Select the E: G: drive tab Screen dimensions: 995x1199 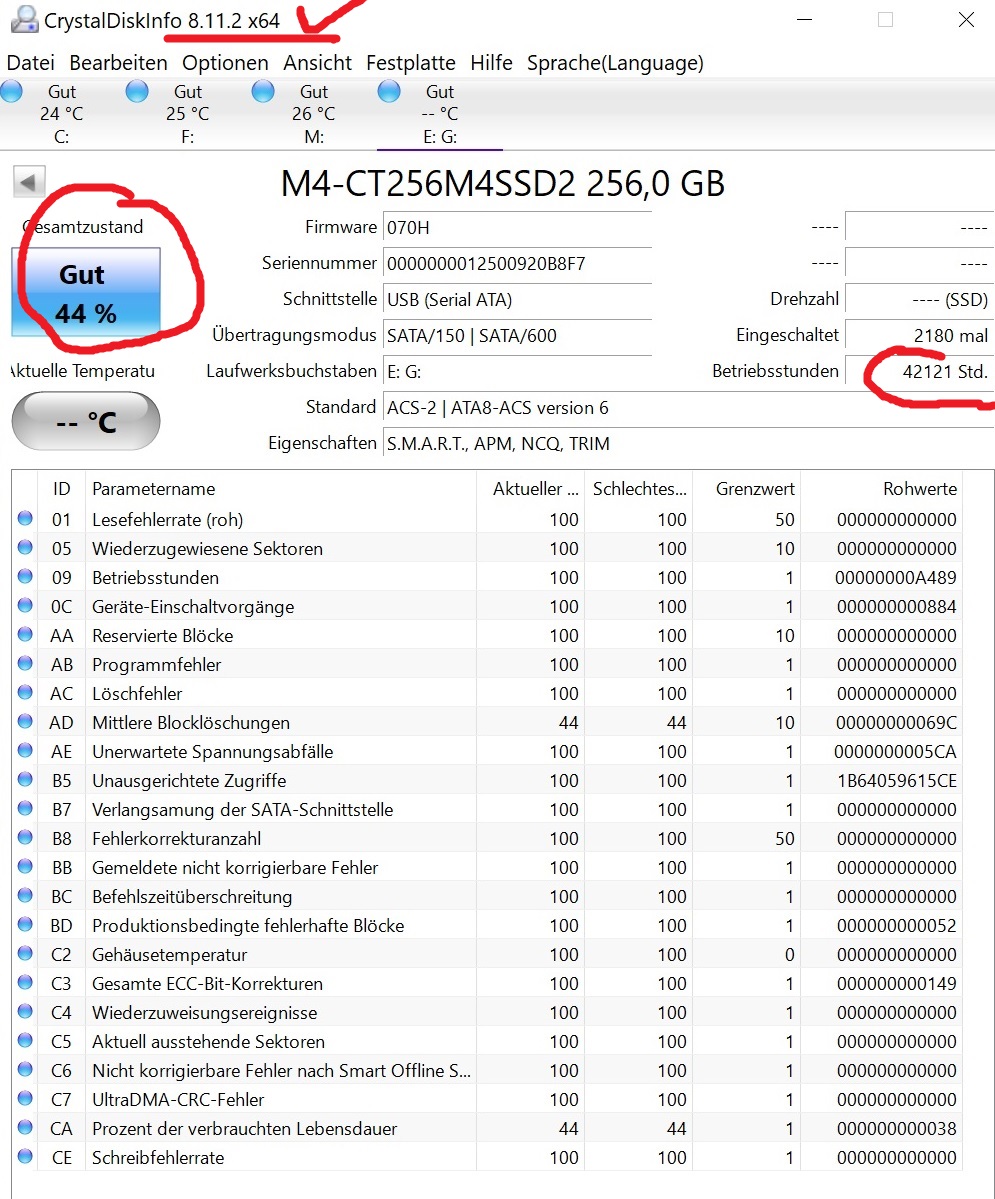[x=440, y=113]
